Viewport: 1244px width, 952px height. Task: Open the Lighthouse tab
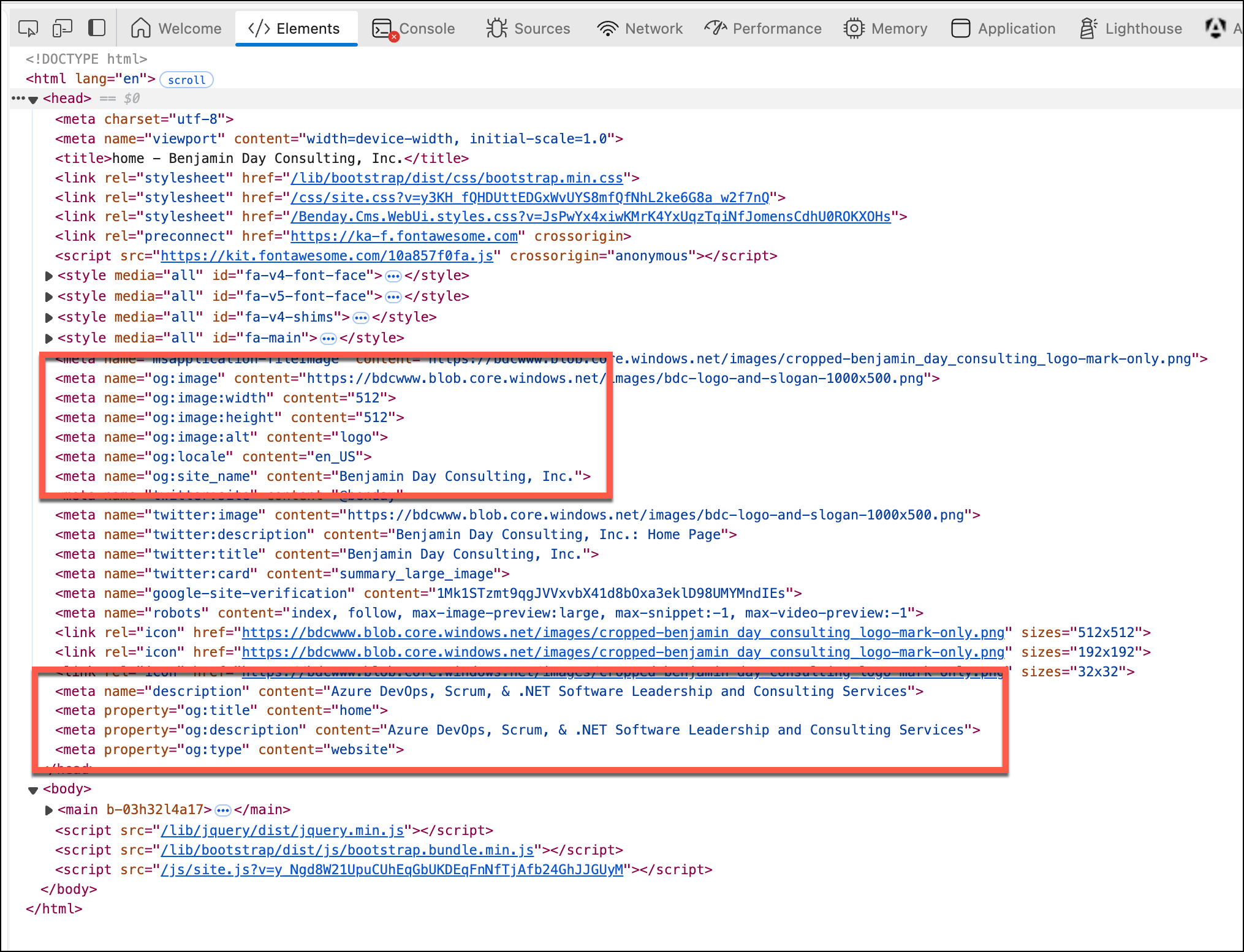[x=1131, y=28]
